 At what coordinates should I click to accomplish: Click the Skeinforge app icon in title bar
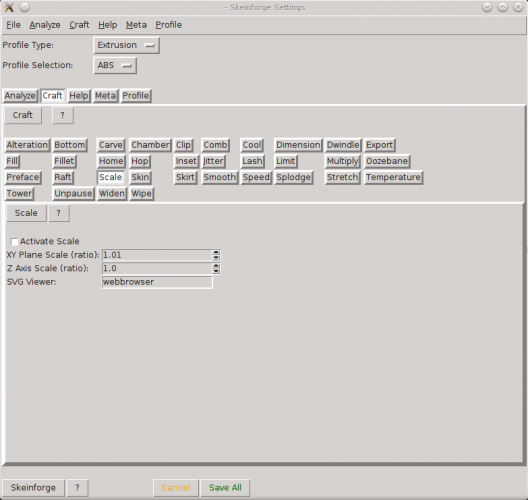pos(9,7)
